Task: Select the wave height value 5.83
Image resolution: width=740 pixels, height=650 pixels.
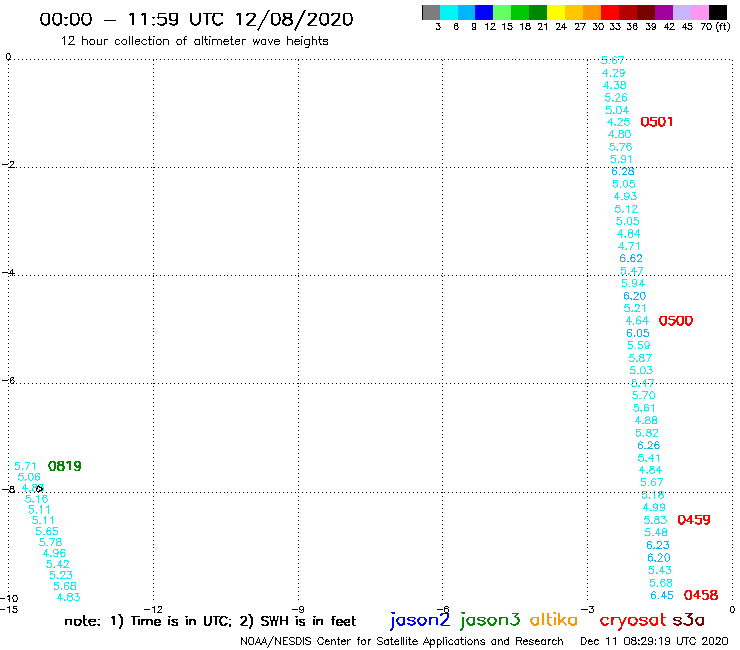Action: tap(655, 520)
